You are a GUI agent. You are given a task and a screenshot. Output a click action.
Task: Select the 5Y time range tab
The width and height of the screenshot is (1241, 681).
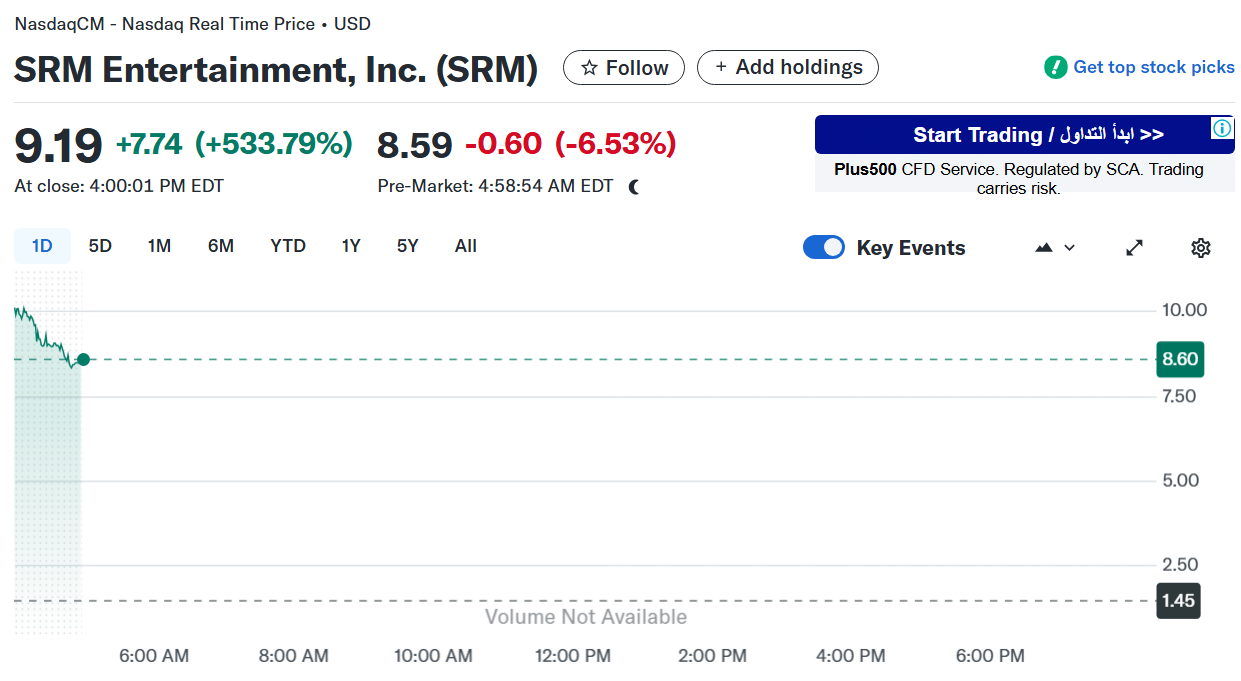[407, 246]
